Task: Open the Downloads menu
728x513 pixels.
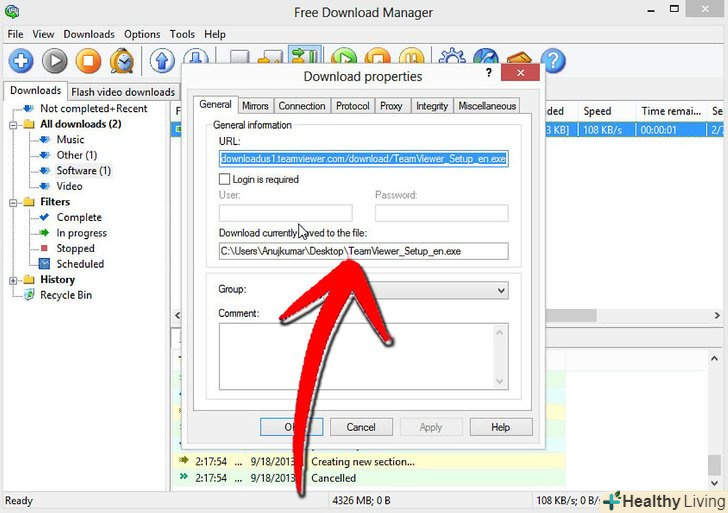Action: click(x=89, y=34)
